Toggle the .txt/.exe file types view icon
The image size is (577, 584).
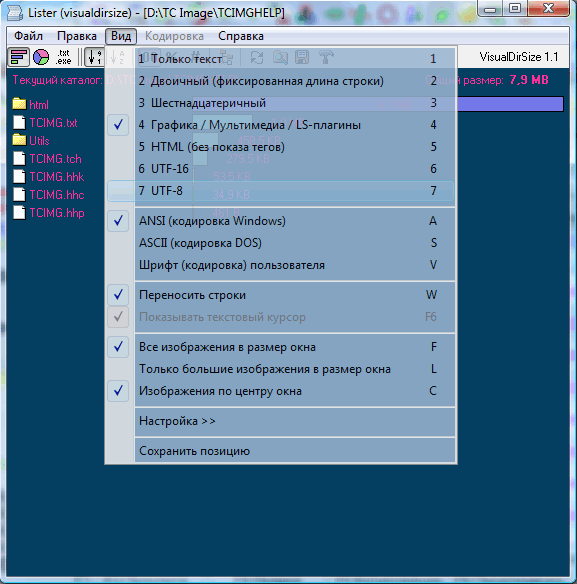tap(63, 57)
